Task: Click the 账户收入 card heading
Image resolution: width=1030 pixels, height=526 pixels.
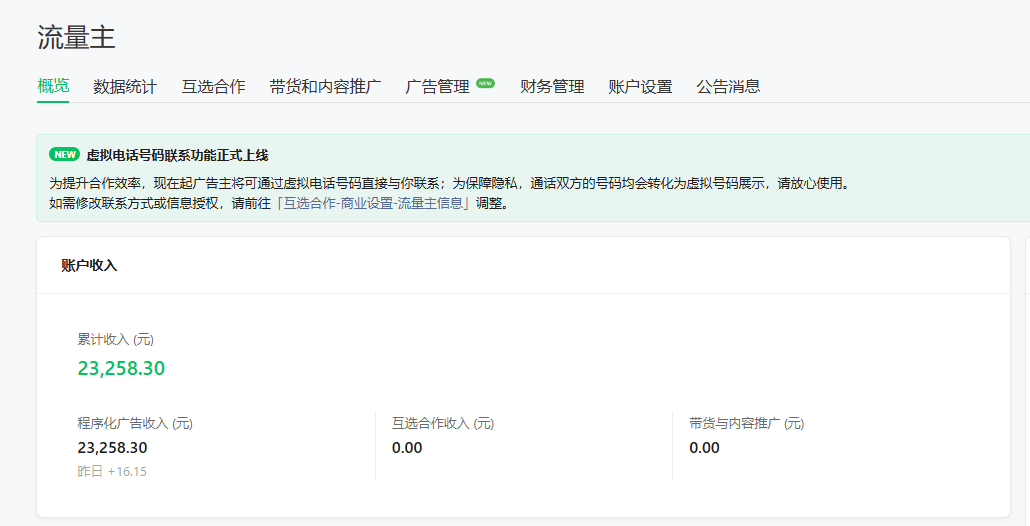Action: (x=89, y=265)
